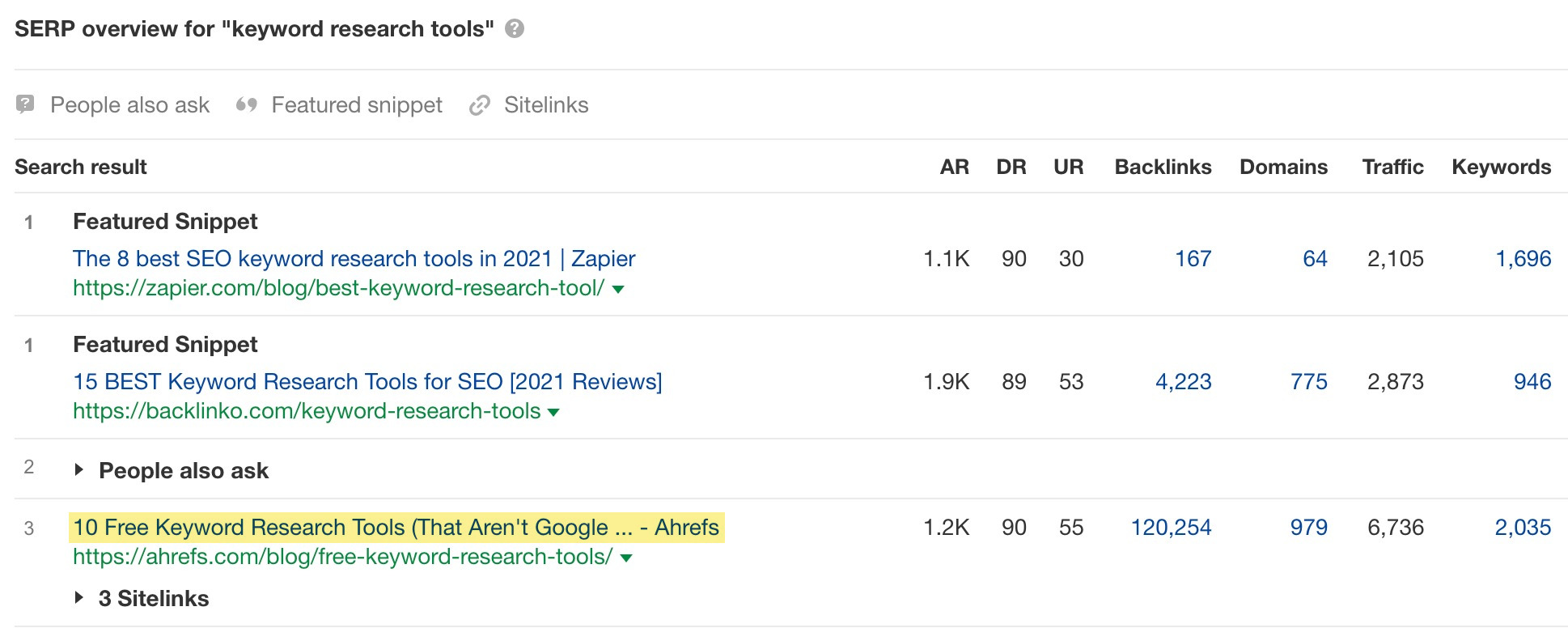Image resolution: width=1568 pixels, height=628 pixels.
Task: Click the Backlinks column header
Action: click(x=1163, y=168)
